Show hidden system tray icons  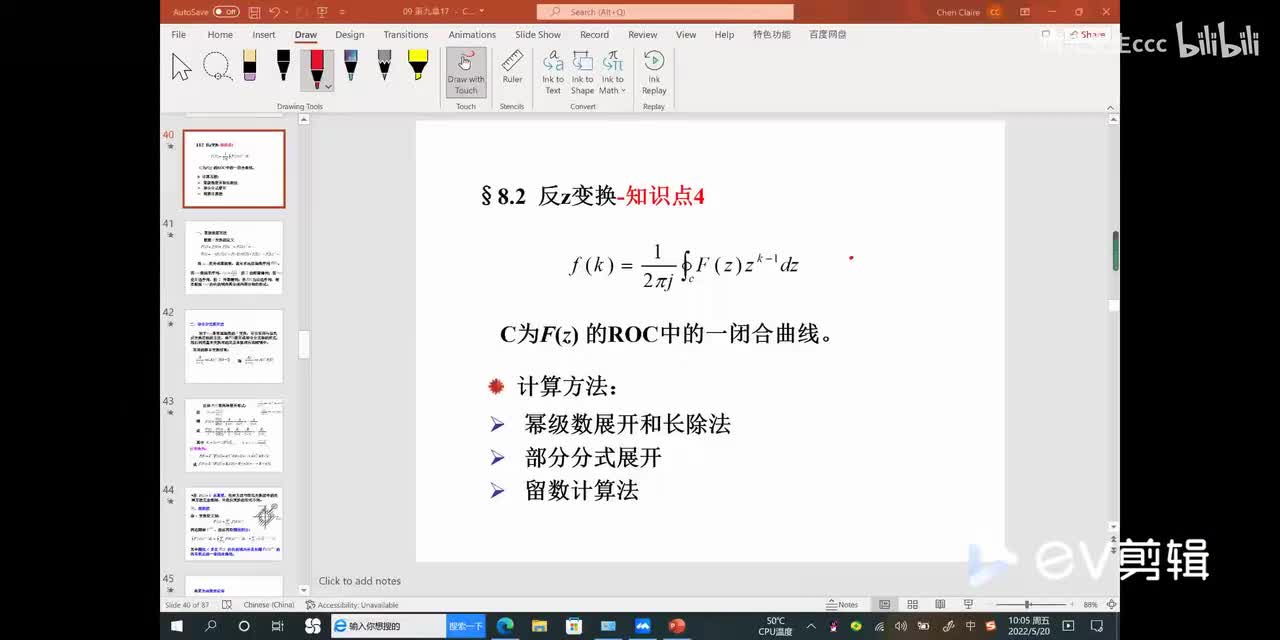809,626
